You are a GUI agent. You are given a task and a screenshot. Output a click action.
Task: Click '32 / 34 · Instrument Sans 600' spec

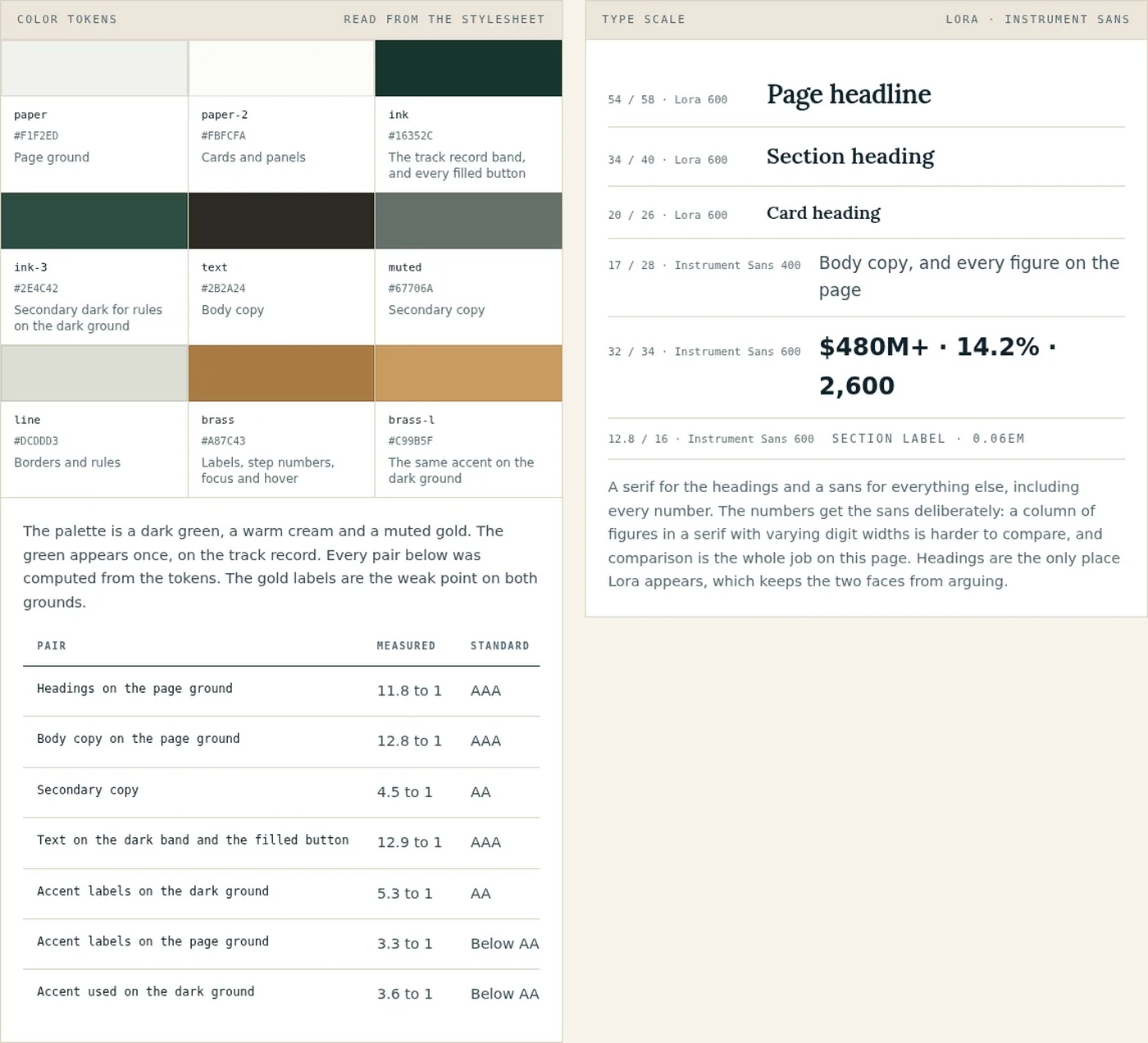click(x=704, y=352)
